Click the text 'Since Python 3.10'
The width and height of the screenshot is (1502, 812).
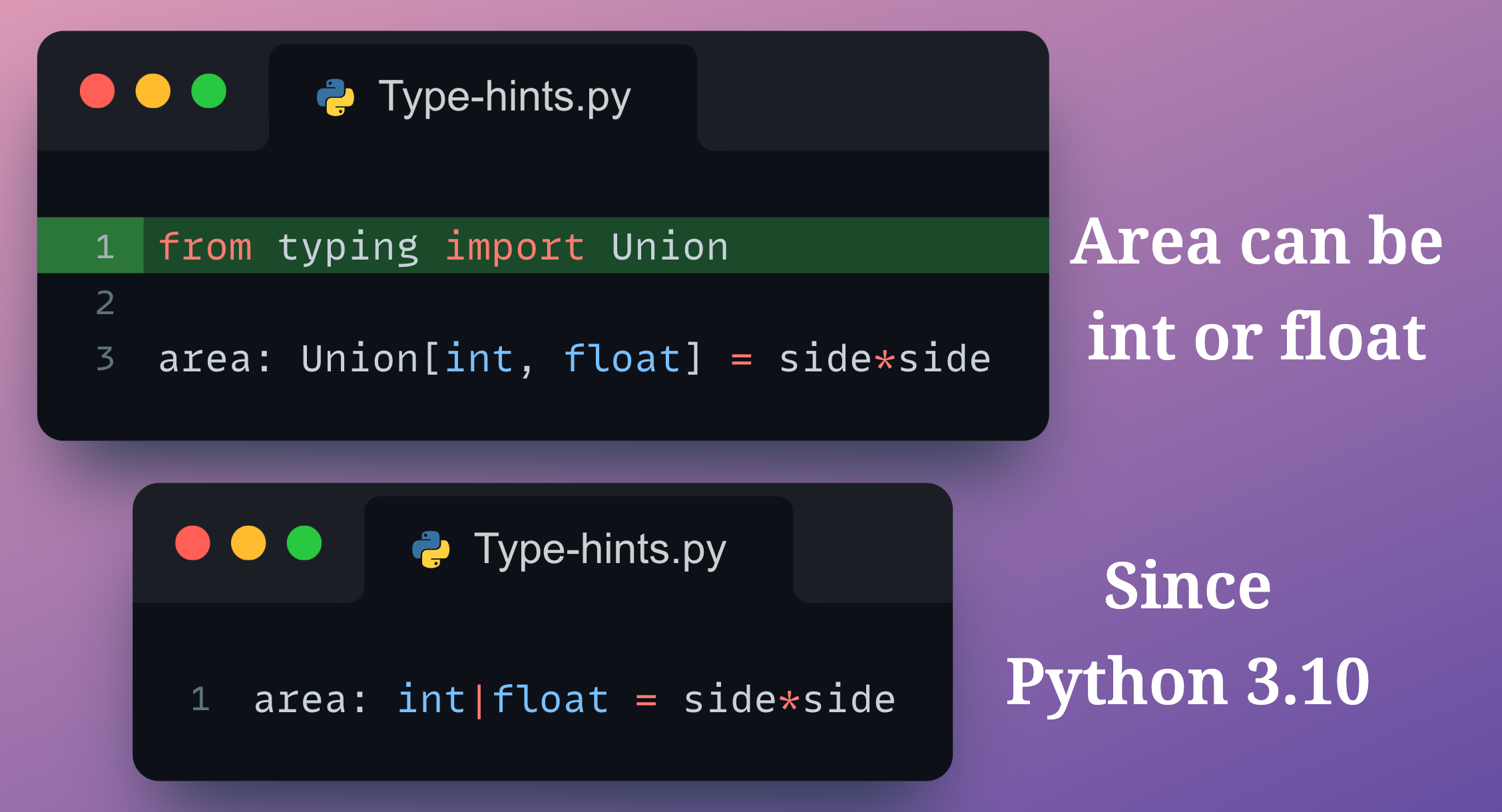tap(1192, 632)
